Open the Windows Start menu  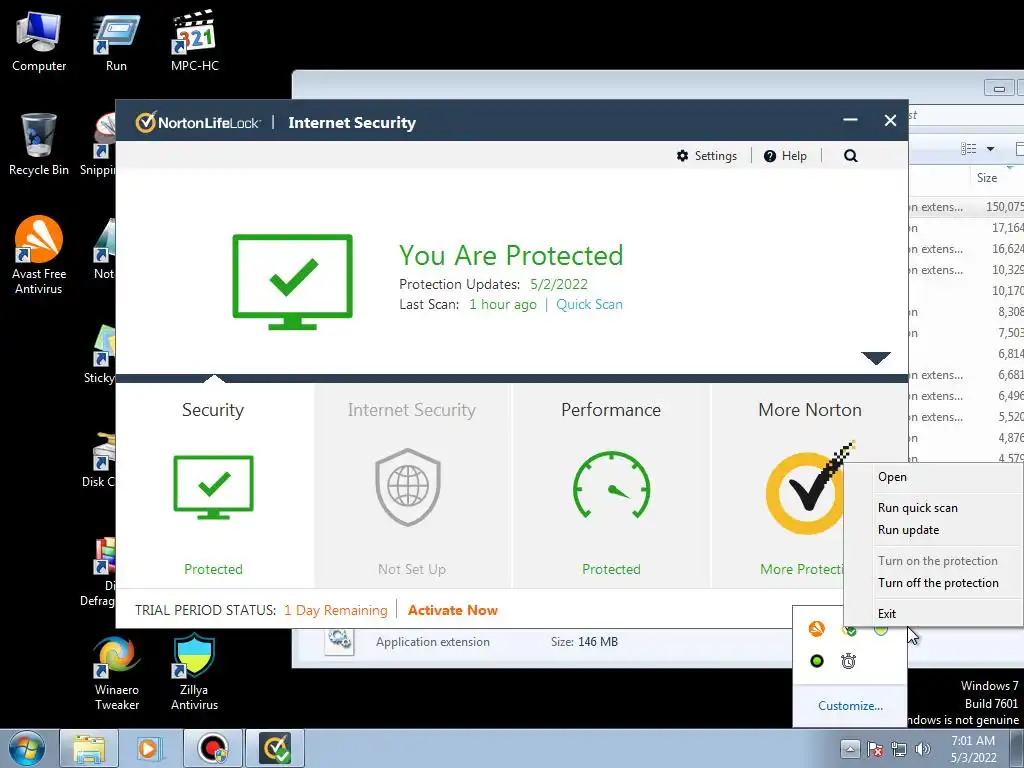(x=27, y=748)
